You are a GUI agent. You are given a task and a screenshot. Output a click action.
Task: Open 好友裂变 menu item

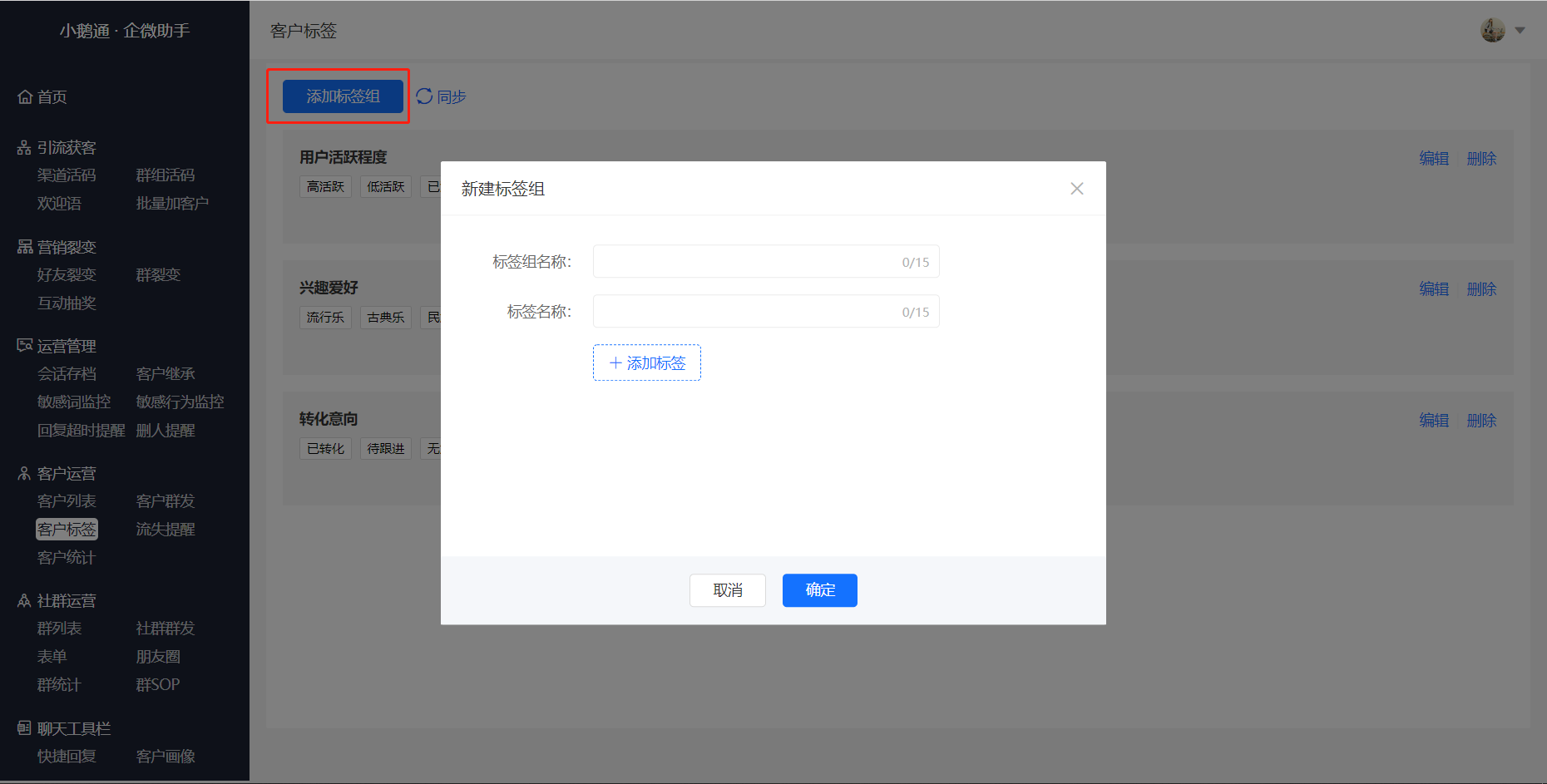click(67, 275)
